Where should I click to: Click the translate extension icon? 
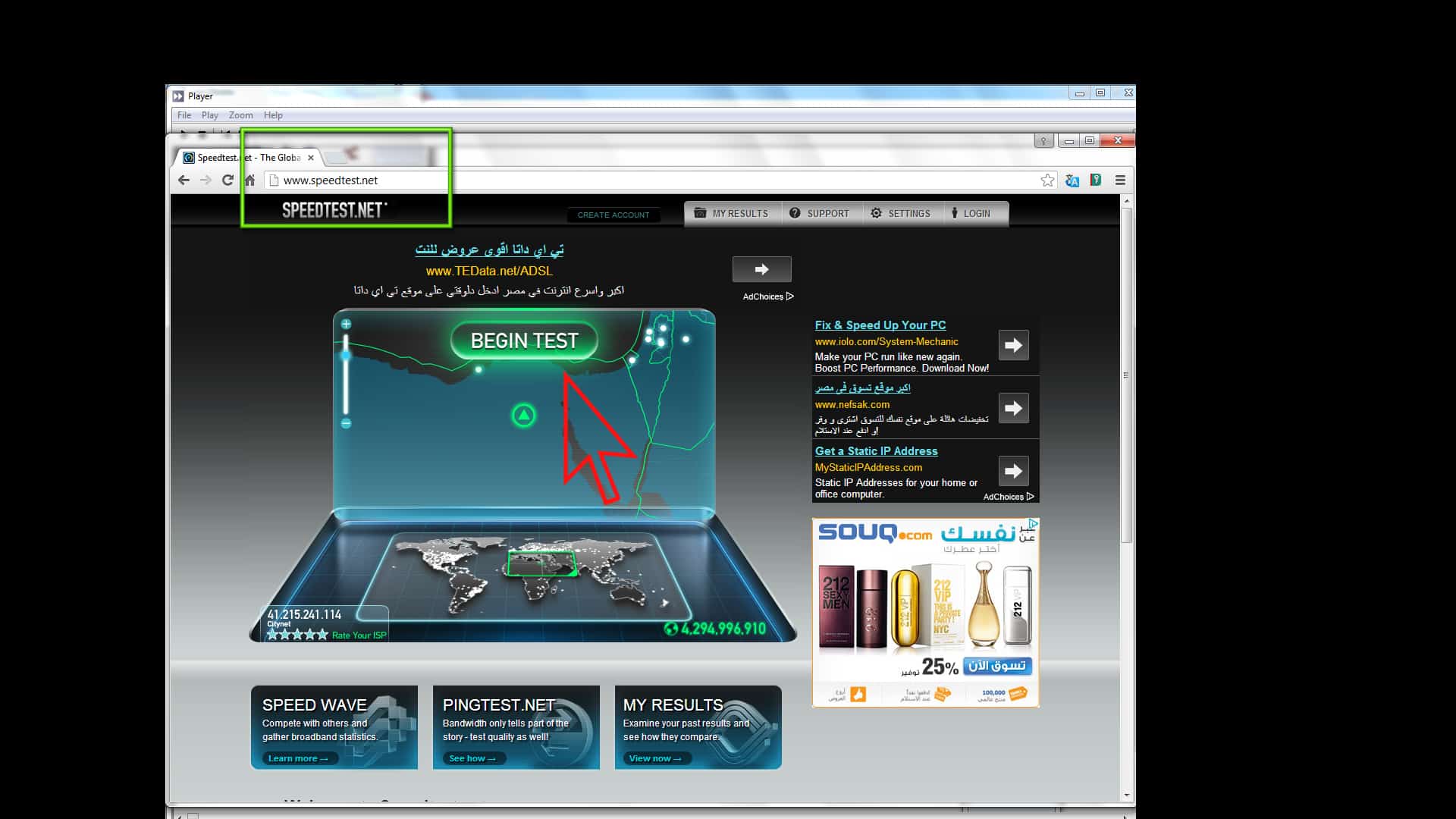pyautogui.click(x=1072, y=180)
